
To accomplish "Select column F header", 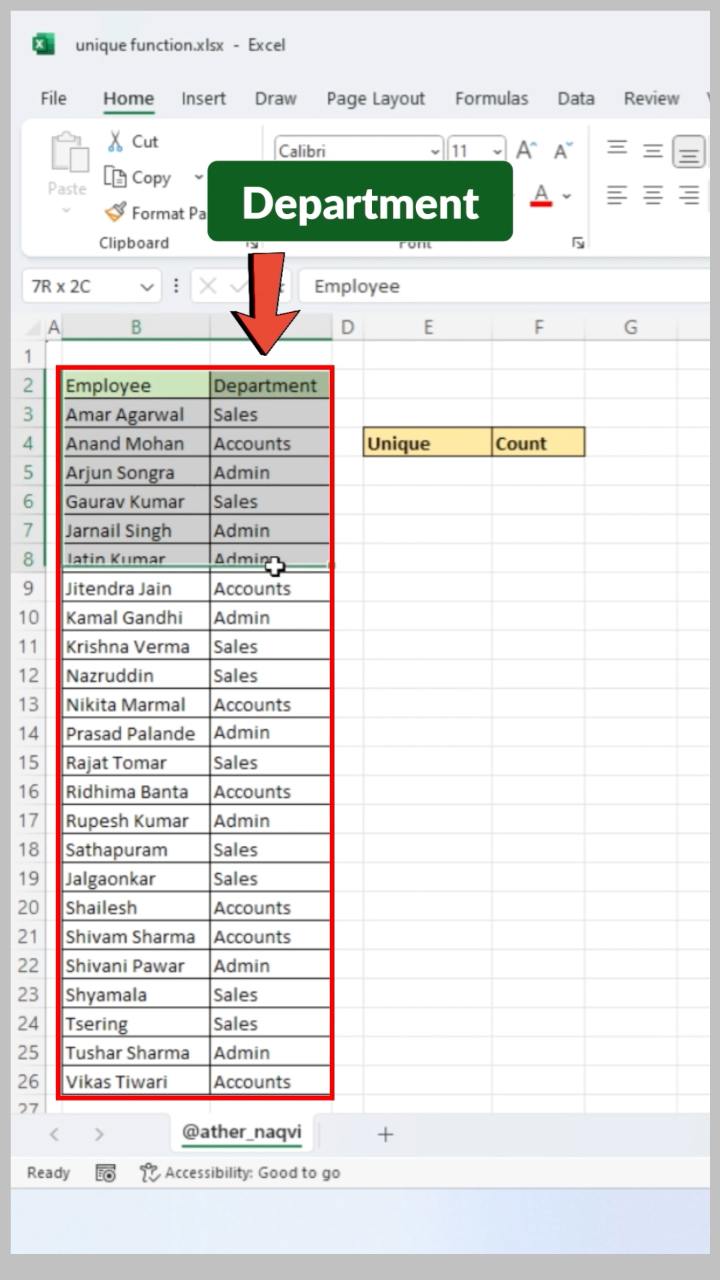I will pyautogui.click(x=538, y=327).
